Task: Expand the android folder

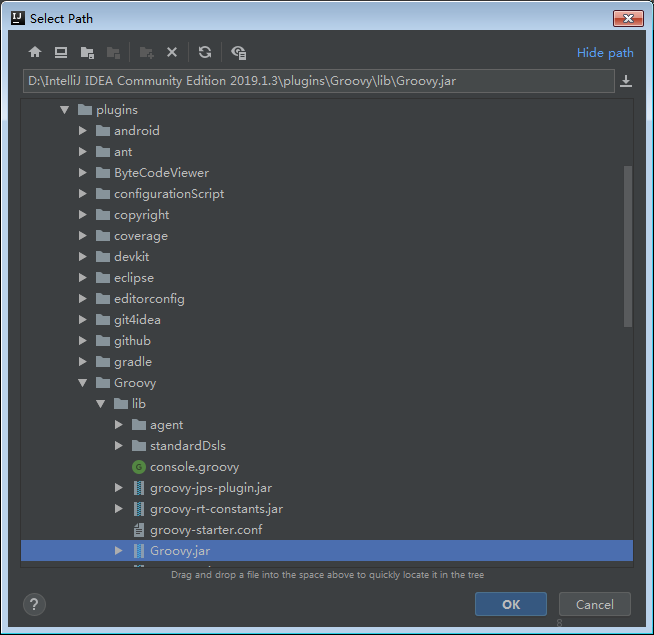Action: point(83,131)
